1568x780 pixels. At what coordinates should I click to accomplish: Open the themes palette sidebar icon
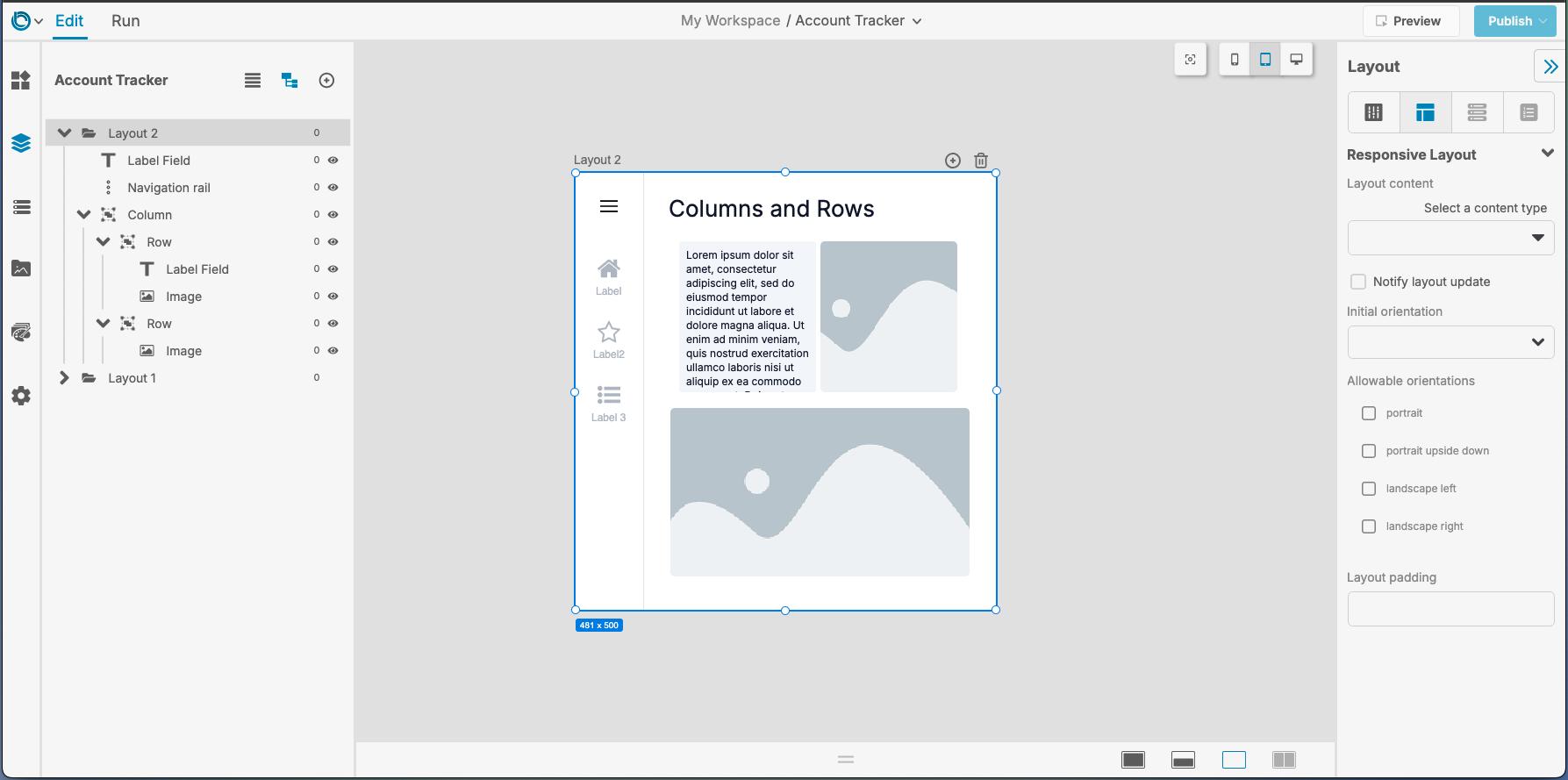(x=21, y=333)
